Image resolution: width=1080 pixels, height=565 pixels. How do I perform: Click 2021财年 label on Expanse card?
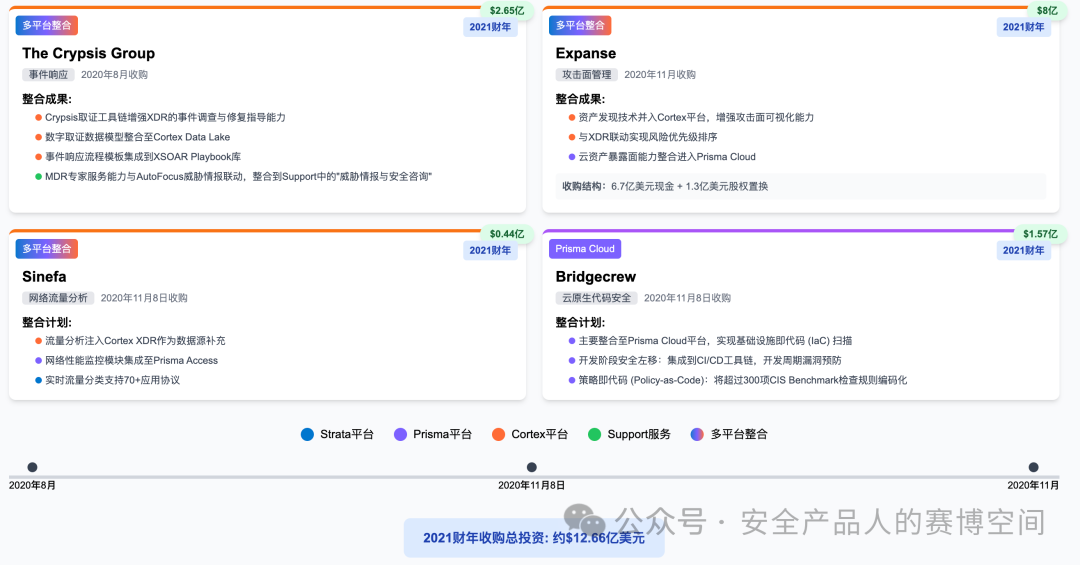1024,27
